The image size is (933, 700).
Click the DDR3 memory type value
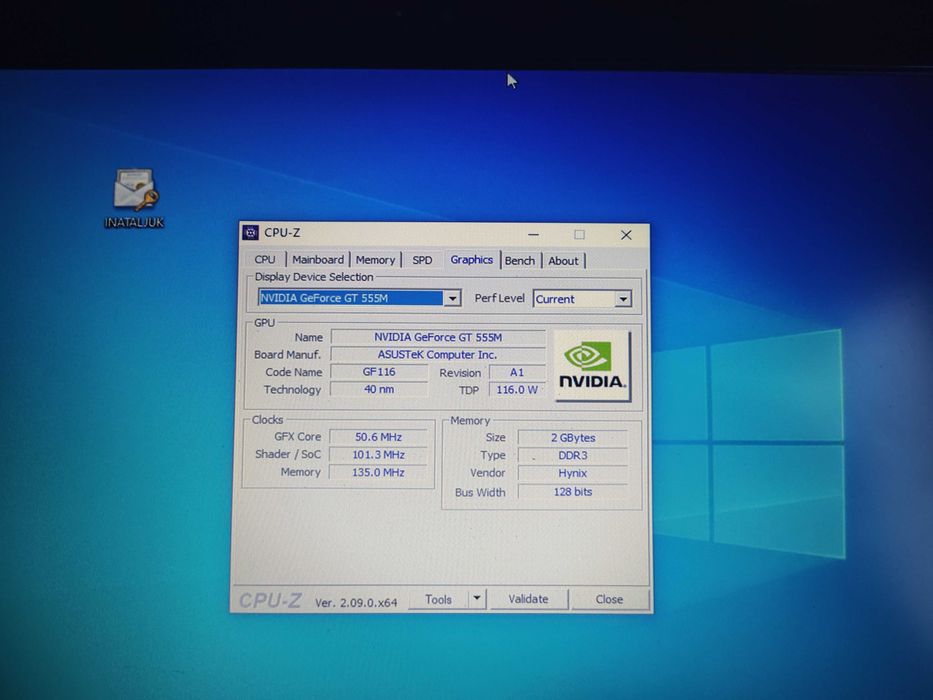572,455
